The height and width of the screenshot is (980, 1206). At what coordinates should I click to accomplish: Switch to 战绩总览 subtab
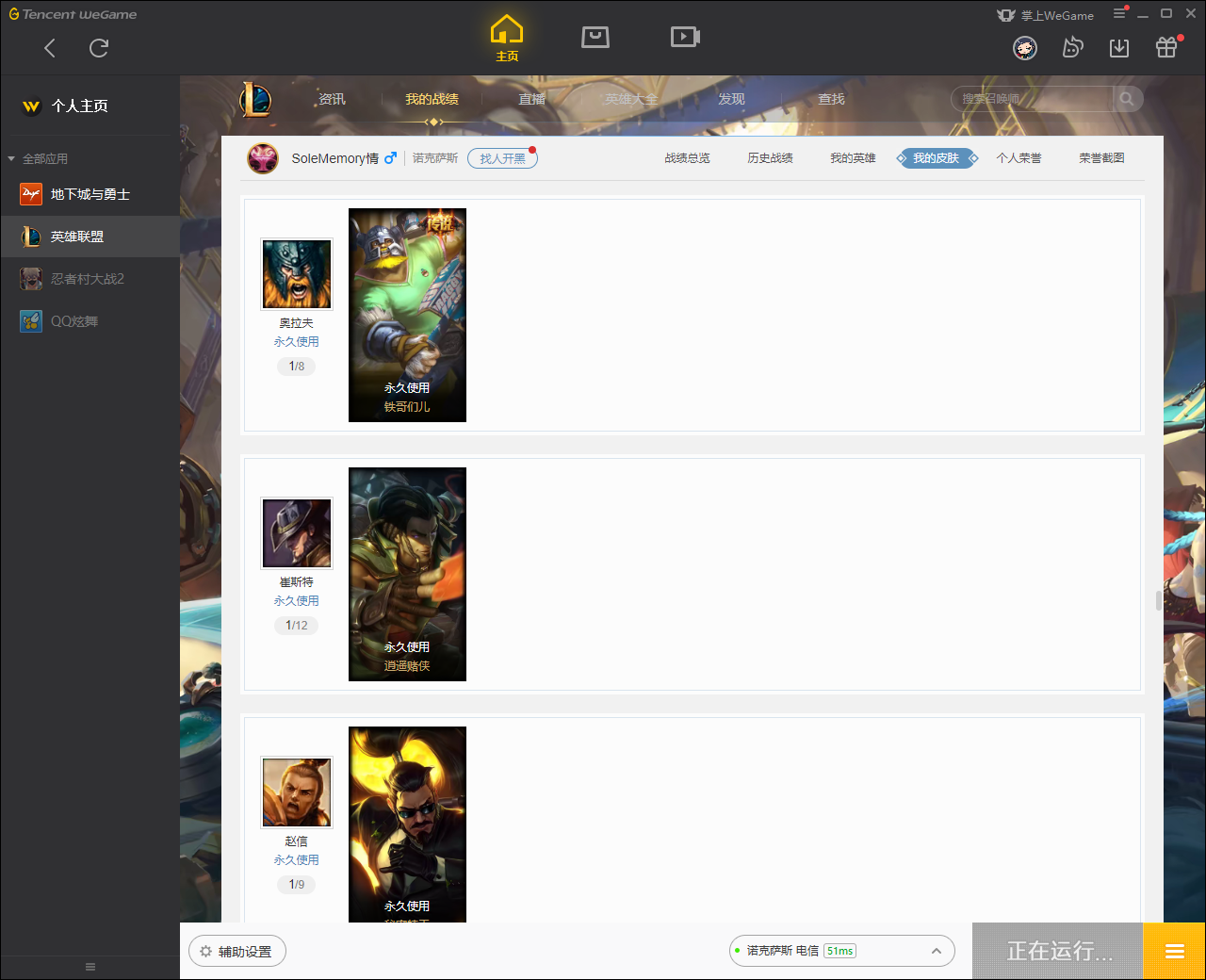pyautogui.click(x=687, y=158)
